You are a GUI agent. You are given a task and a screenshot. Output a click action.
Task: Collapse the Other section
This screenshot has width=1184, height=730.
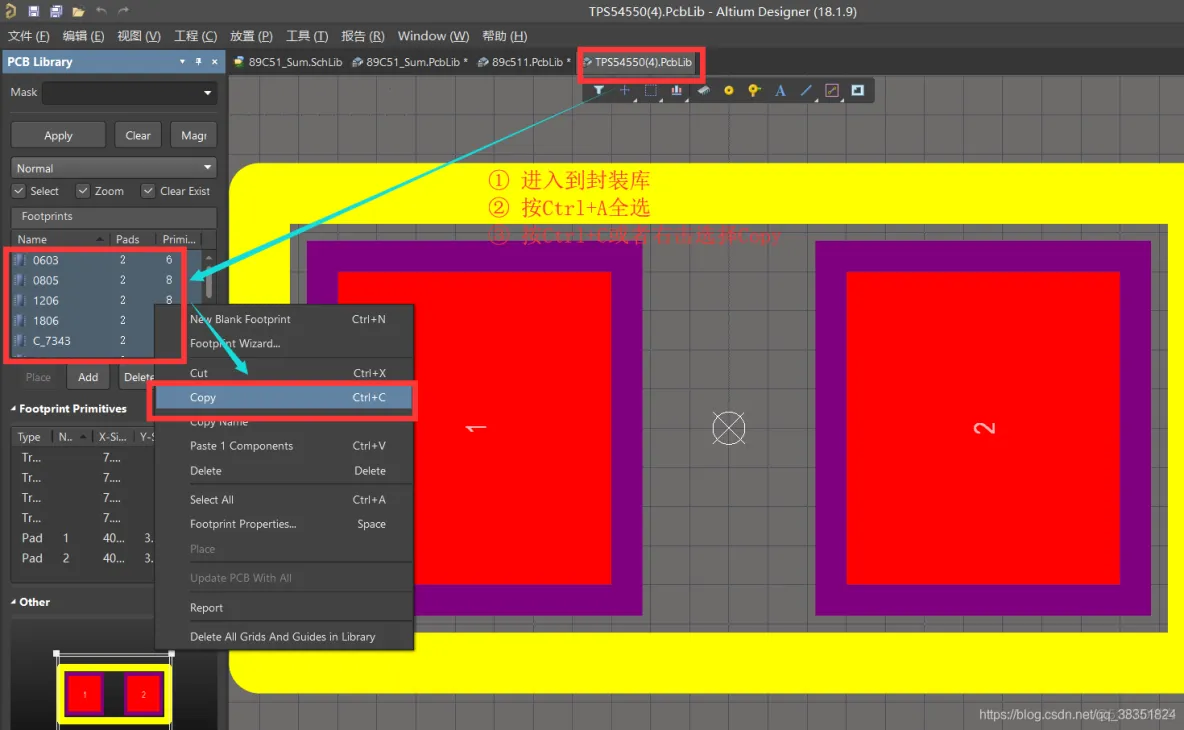tap(14, 602)
